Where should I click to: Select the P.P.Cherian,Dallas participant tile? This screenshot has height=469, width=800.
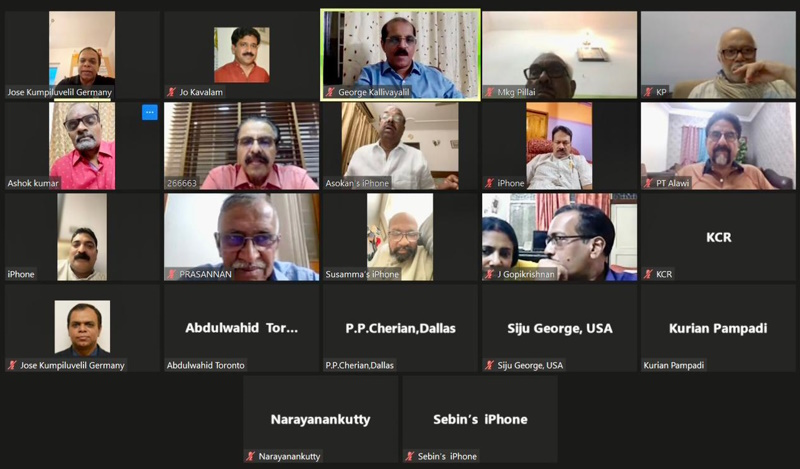(401, 328)
